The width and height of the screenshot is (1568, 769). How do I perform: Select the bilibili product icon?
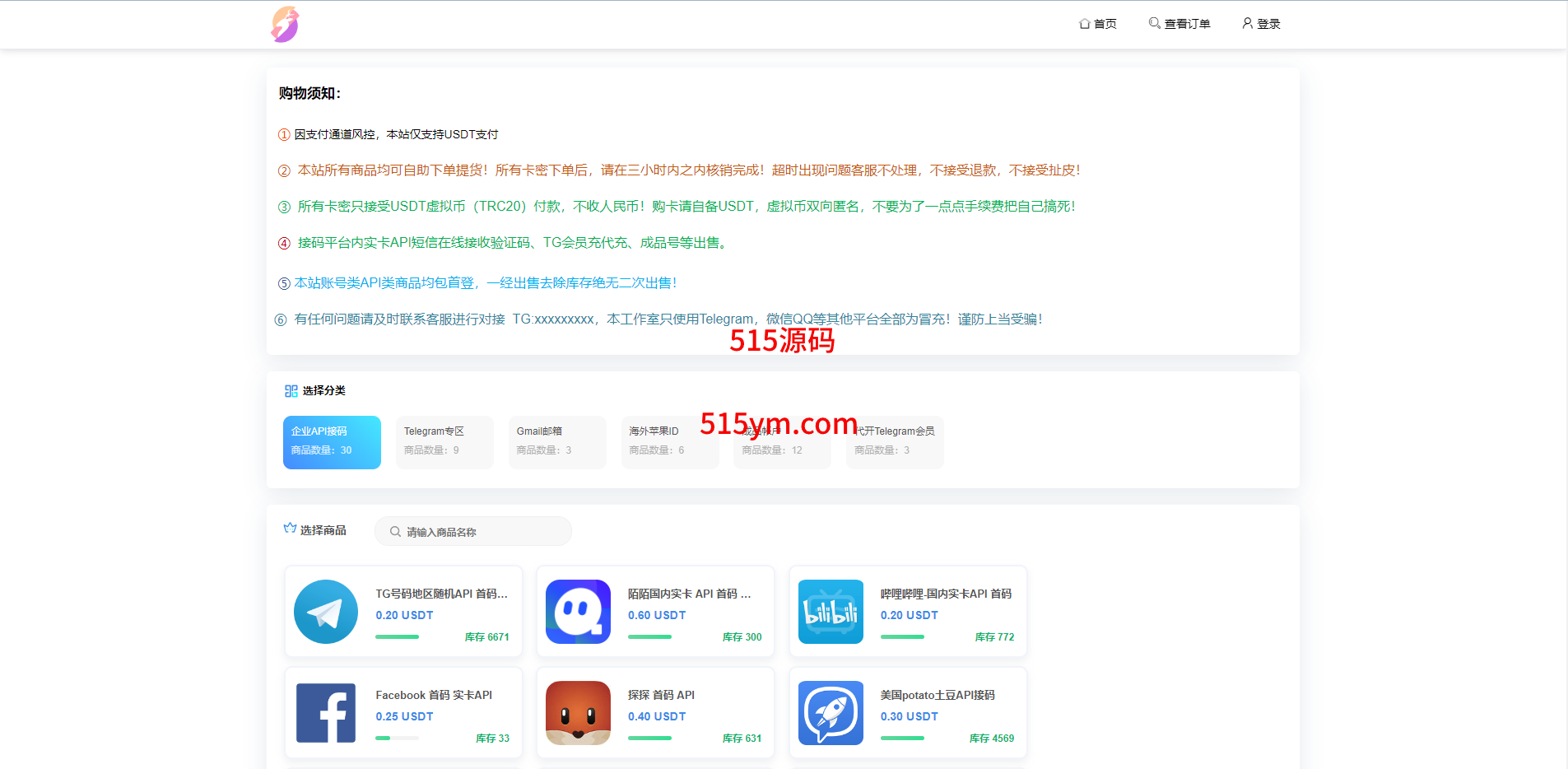coord(831,612)
